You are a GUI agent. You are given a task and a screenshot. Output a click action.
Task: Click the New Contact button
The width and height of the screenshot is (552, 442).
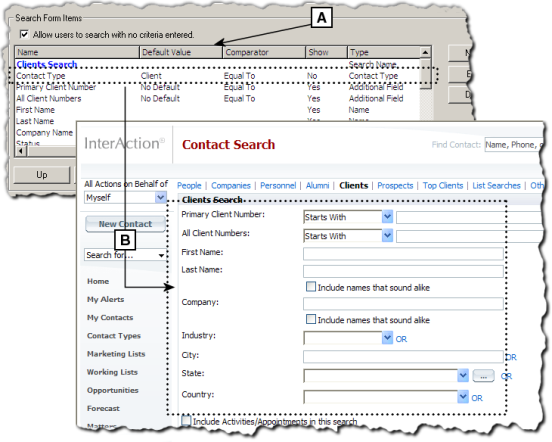coord(125,224)
